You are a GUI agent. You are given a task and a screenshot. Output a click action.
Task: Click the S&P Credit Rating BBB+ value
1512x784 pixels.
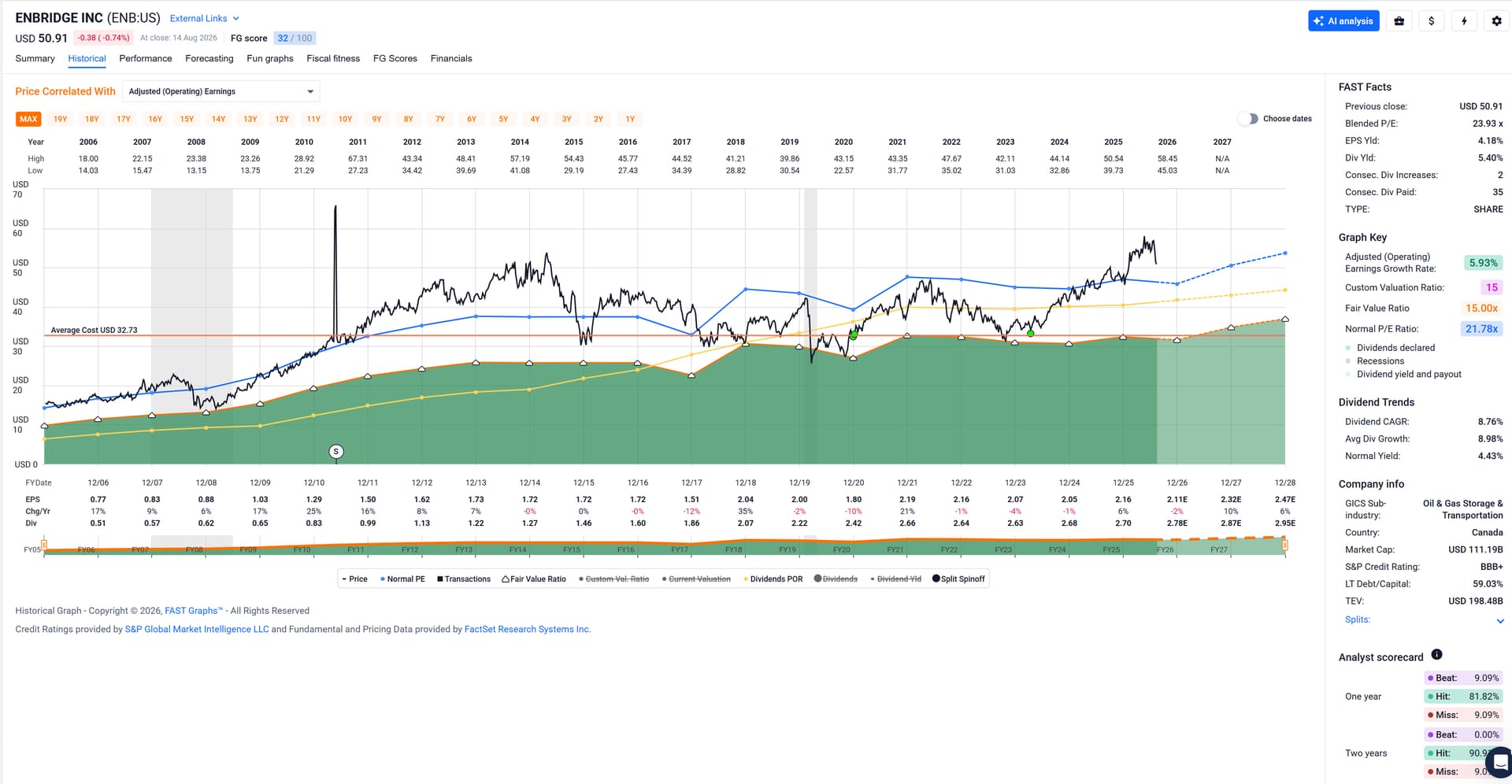[1492, 567]
